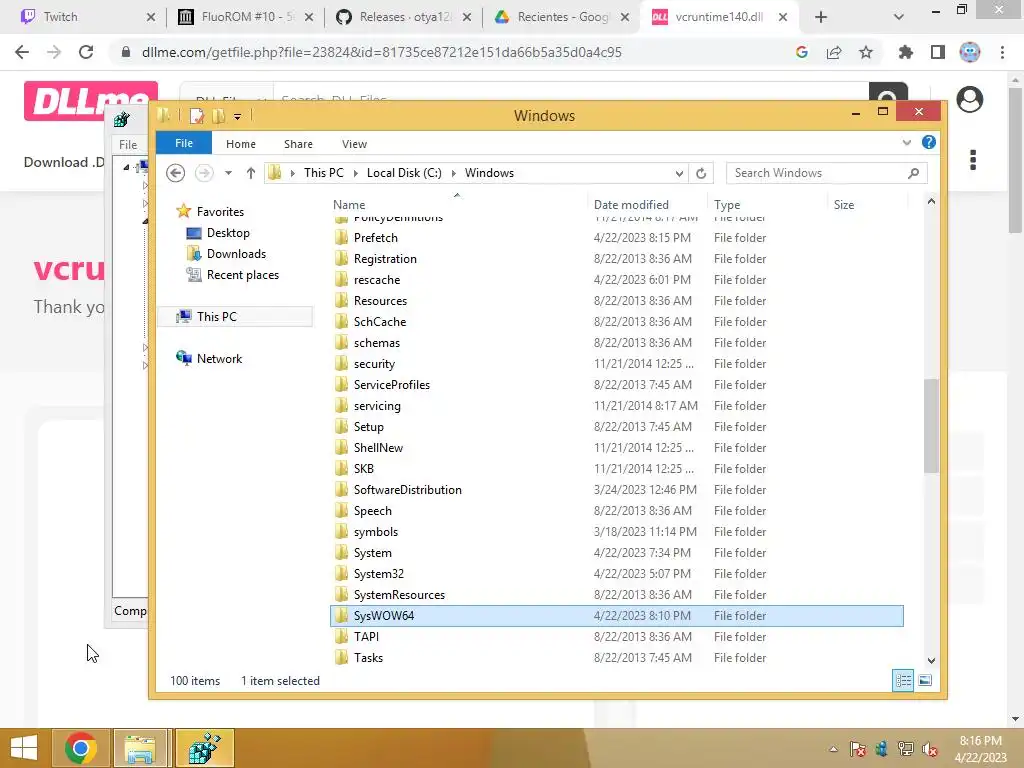Expand breadcrumb arrow after This PC

tap(355, 173)
